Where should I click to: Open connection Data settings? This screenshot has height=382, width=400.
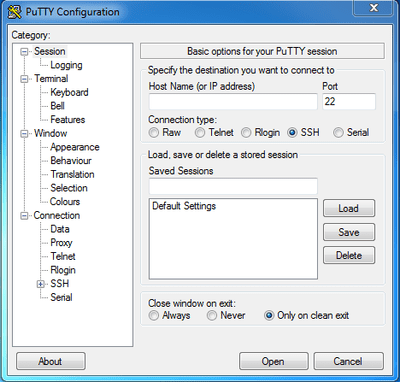click(x=60, y=229)
